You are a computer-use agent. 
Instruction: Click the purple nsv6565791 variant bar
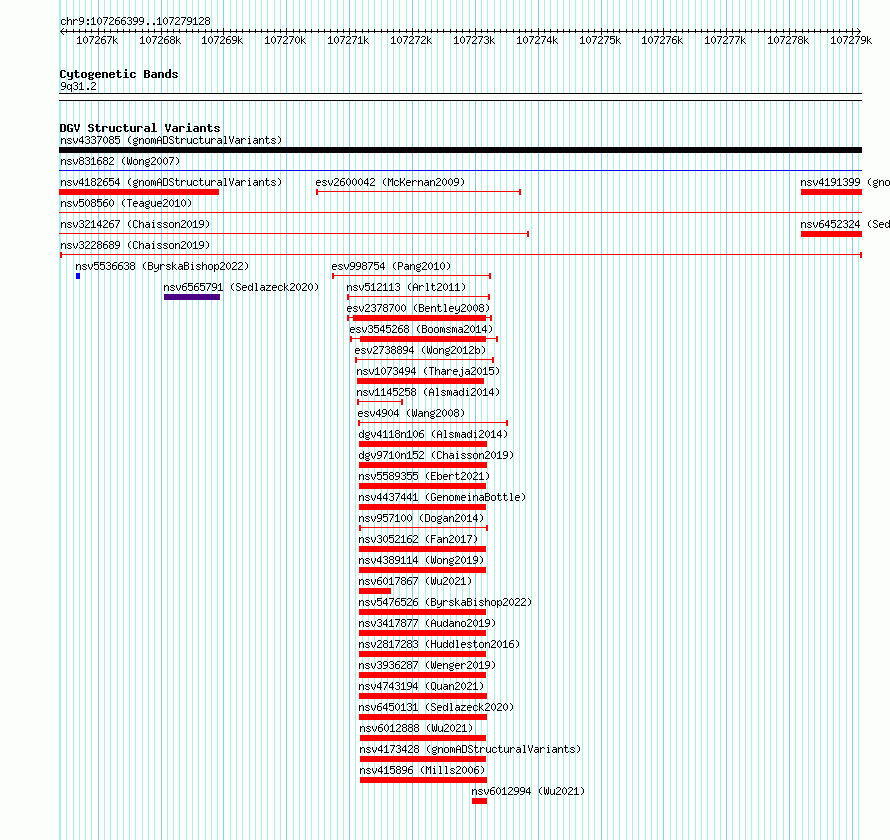192,297
